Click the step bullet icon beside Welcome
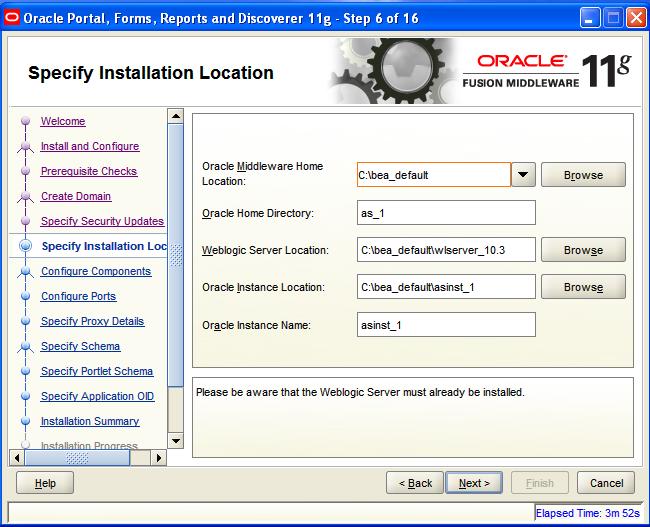The width and height of the screenshot is (650, 527). (x=24, y=122)
